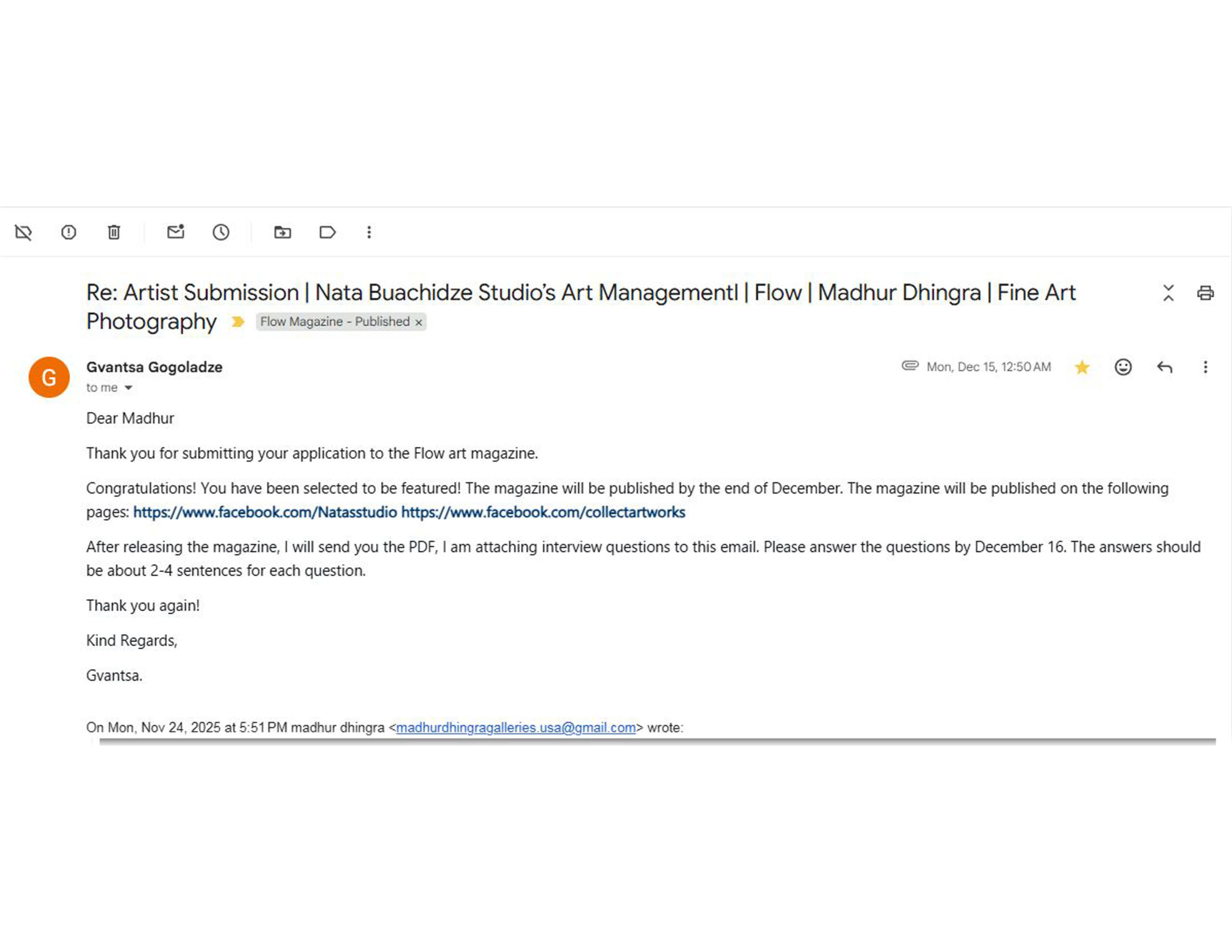
Task: Collapse all messages using arrows icon
Action: 1168,293
